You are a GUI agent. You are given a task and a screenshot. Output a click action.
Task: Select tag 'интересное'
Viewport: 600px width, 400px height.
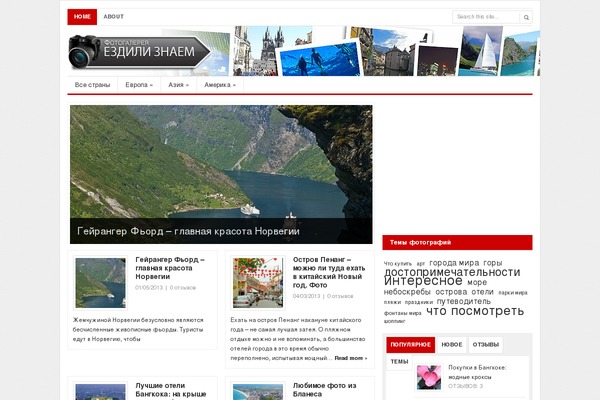pos(423,281)
